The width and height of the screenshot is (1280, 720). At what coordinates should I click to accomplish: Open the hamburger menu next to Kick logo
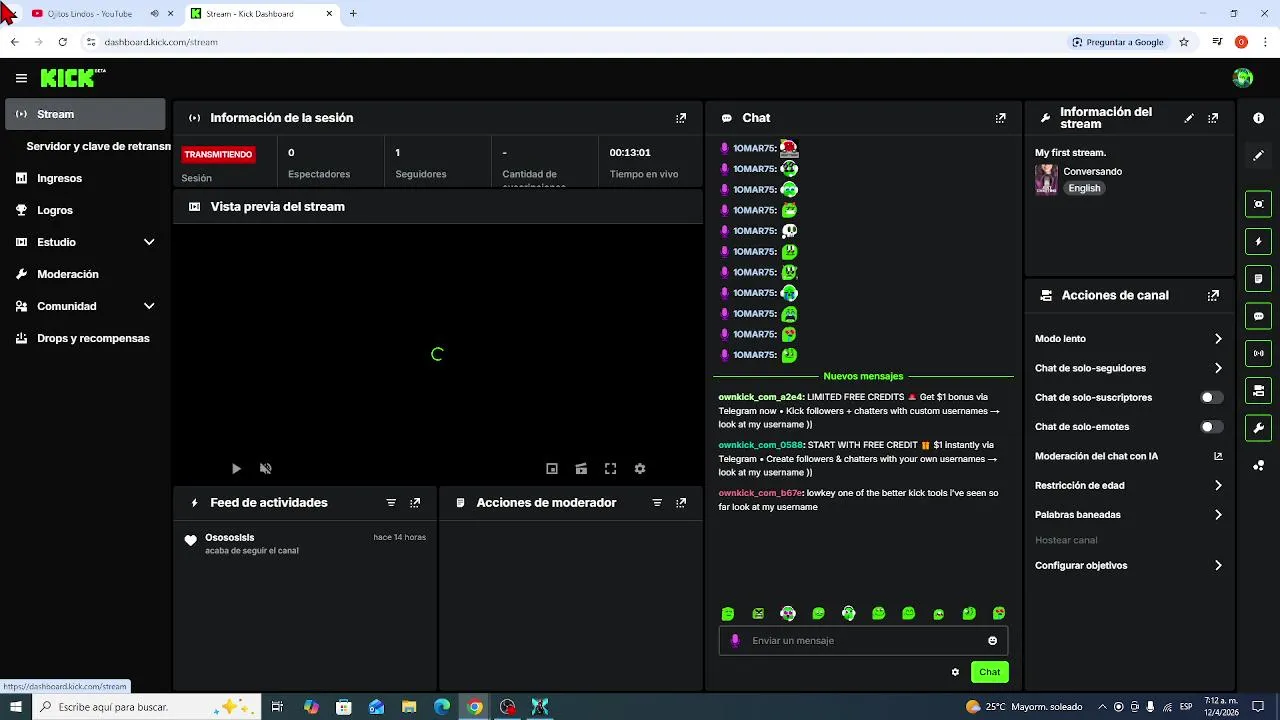click(x=21, y=78)
